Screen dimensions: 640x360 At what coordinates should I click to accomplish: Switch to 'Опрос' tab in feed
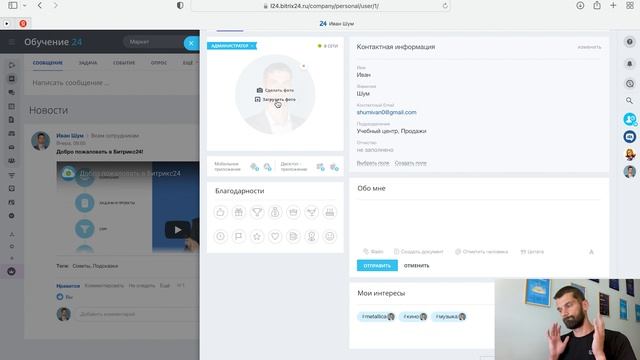[159, 63]
